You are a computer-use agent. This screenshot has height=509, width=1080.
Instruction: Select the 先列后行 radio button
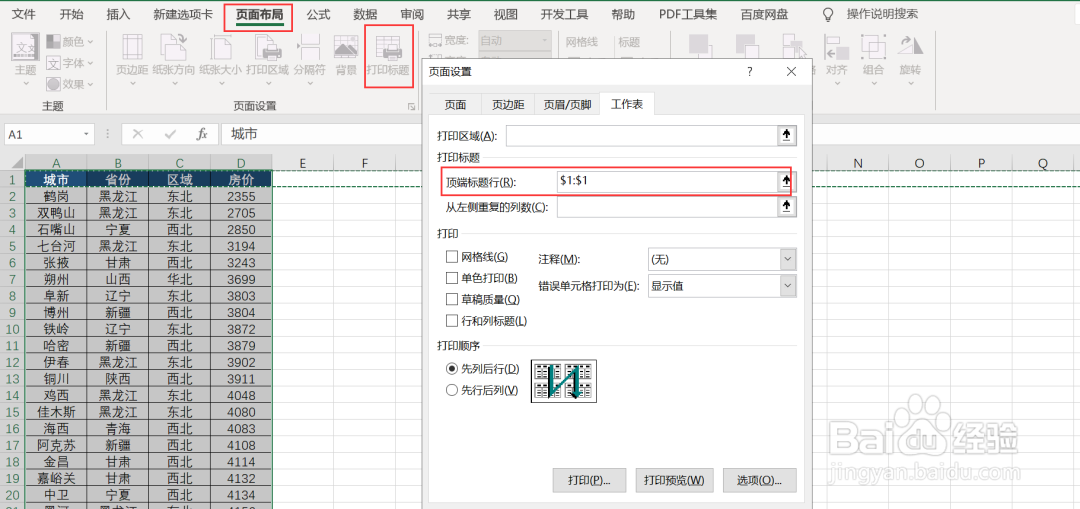452,369
